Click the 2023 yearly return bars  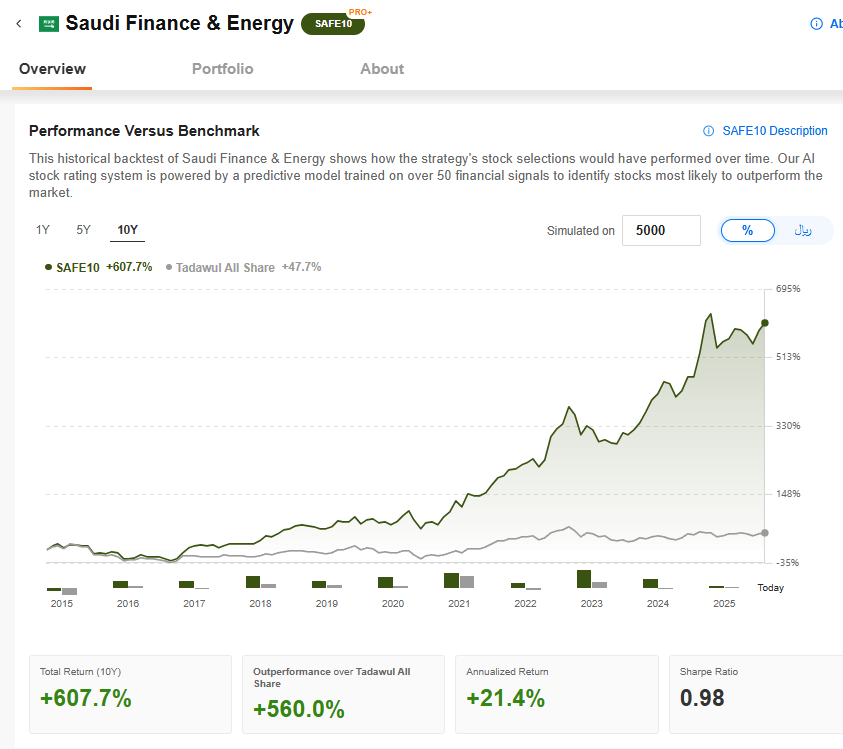(592, 579)
